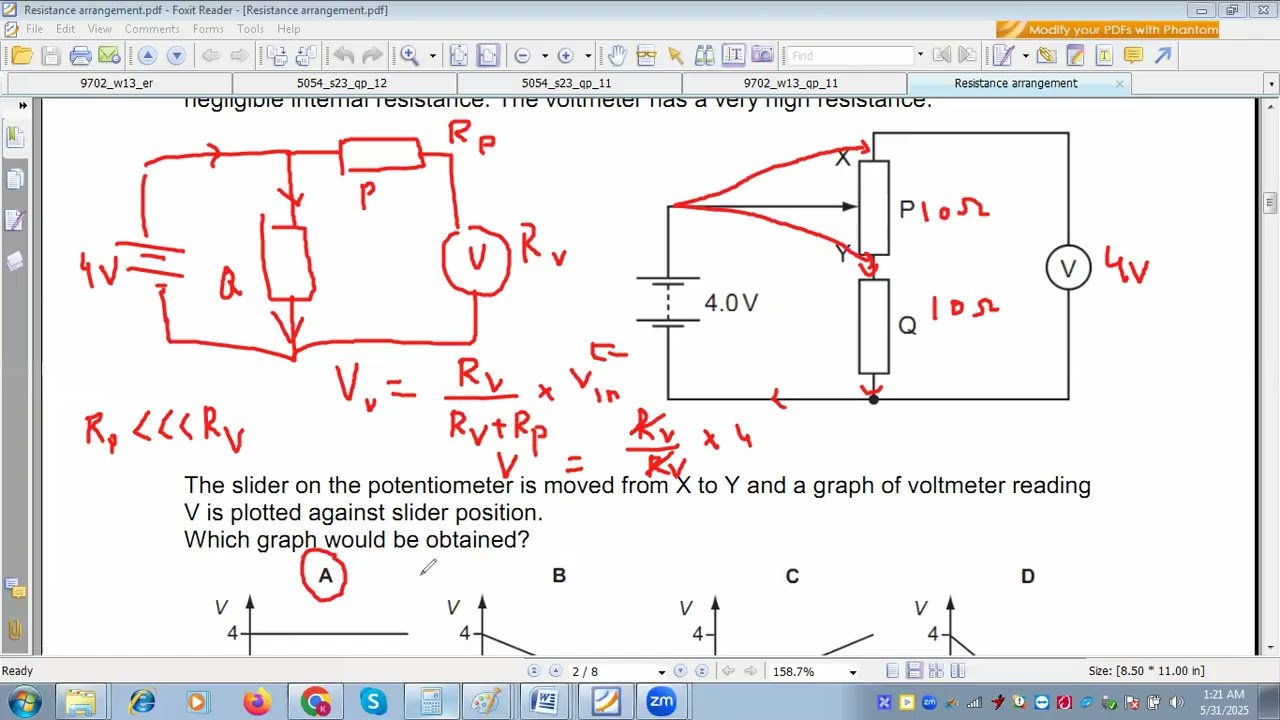Expand the zoom out dropdown arrow
Screen dimensions: 1280x720
(544, 56)
